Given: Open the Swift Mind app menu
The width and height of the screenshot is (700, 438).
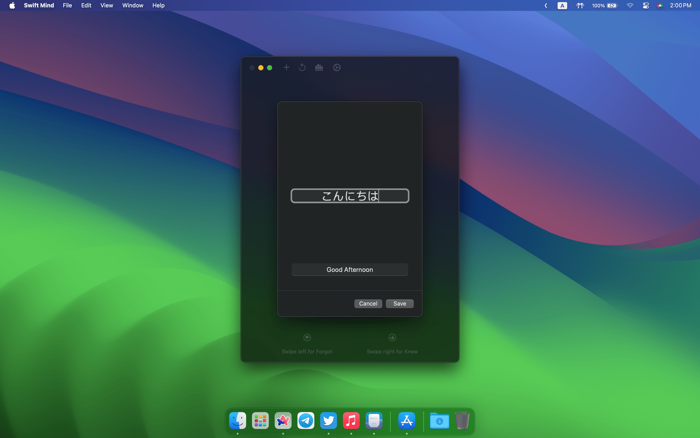Looking at the screenshot, I should pos(39,5).
